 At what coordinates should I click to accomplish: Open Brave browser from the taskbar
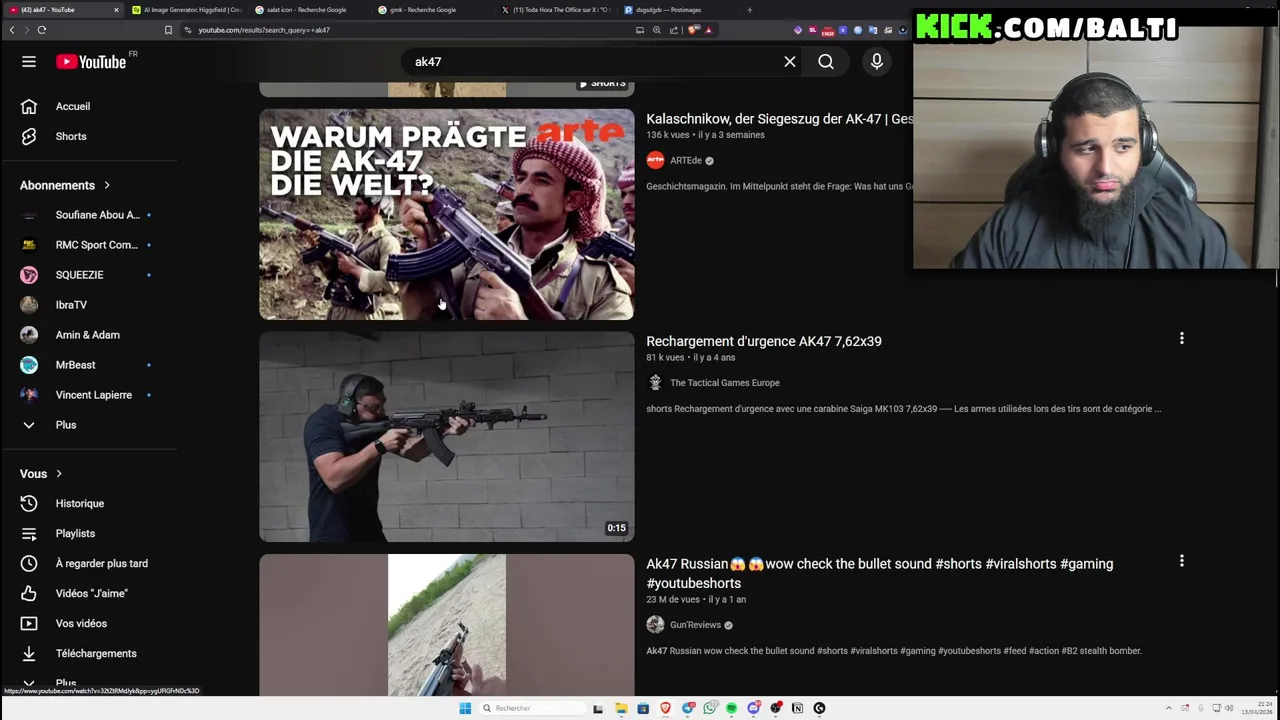point(665,708)
